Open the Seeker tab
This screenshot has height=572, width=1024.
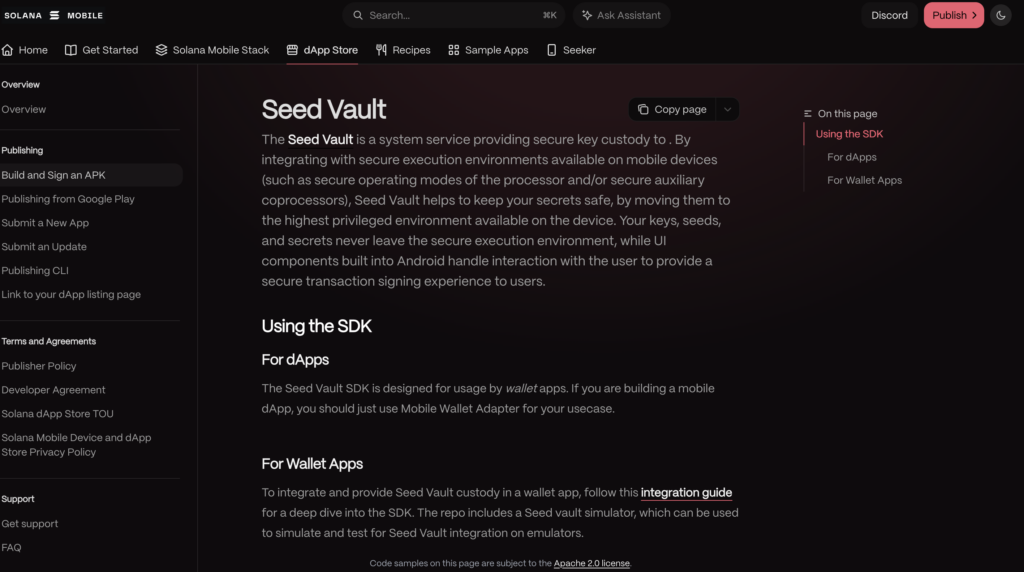(571, 50)
